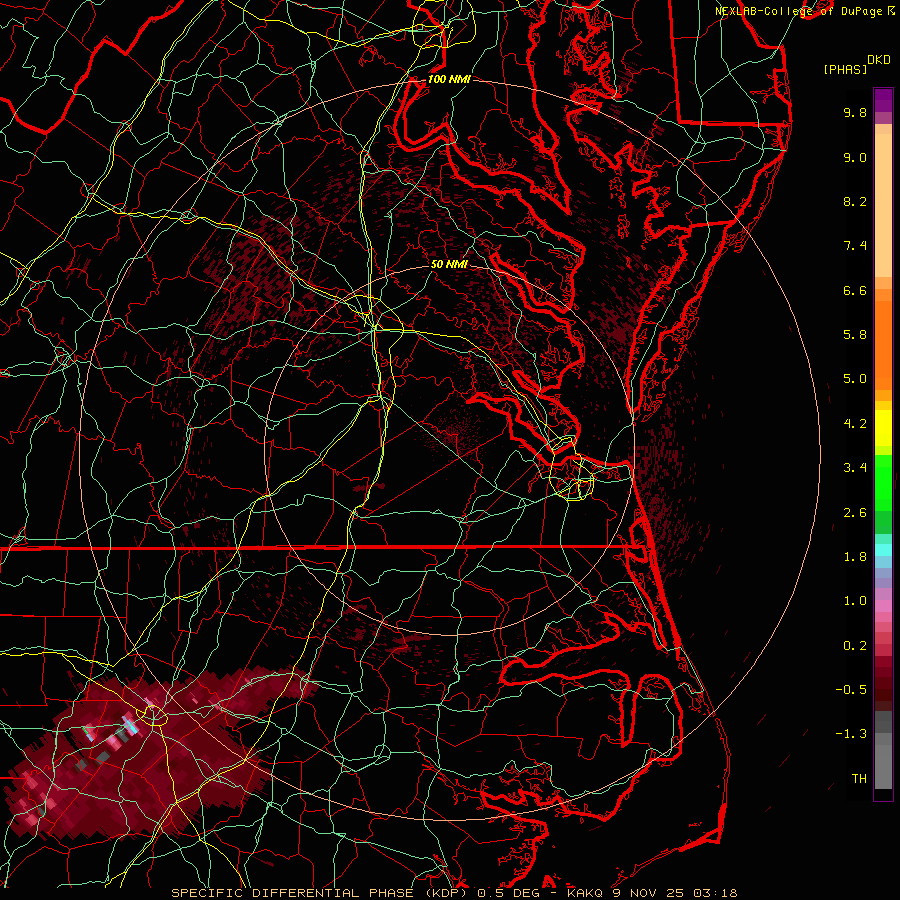Viewport: 900px width, 900px height.
Task: Click the DKD label above the color scale
Action: (x=878, y=60)
